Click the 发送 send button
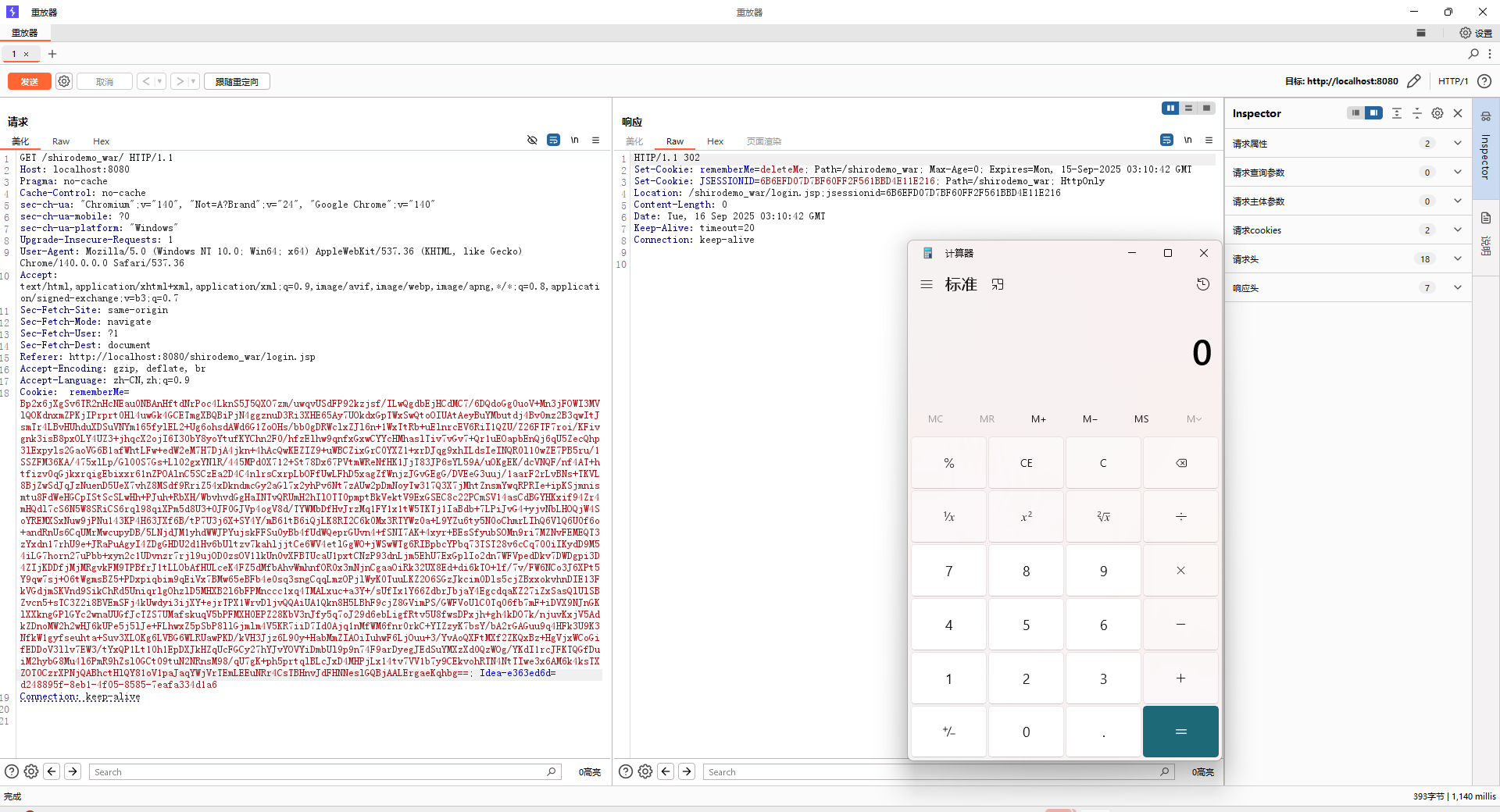Viewport: 1500px width, 812px height. (29, 81)
